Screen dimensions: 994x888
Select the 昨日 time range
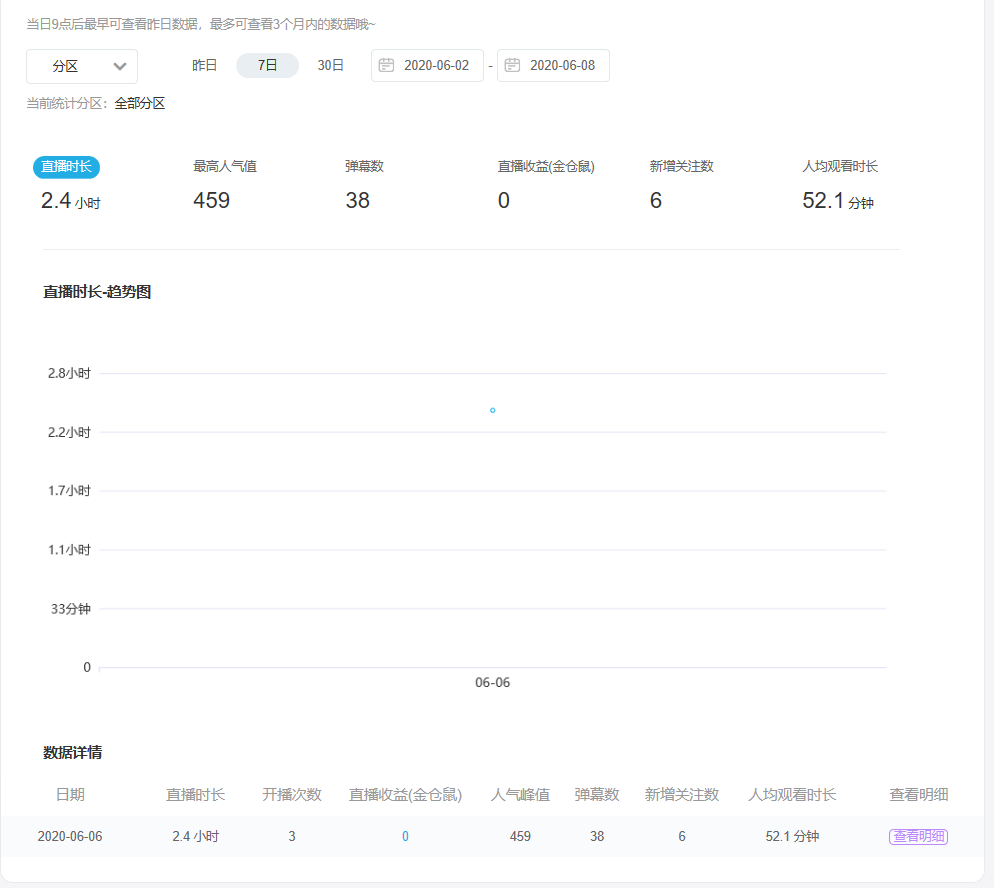pos(204,65)
